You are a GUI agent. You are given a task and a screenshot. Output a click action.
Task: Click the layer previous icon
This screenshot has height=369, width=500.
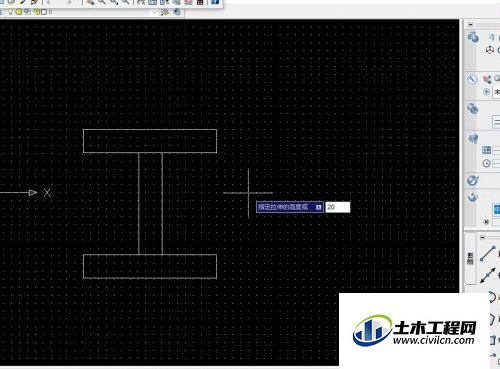pos(177,12)
